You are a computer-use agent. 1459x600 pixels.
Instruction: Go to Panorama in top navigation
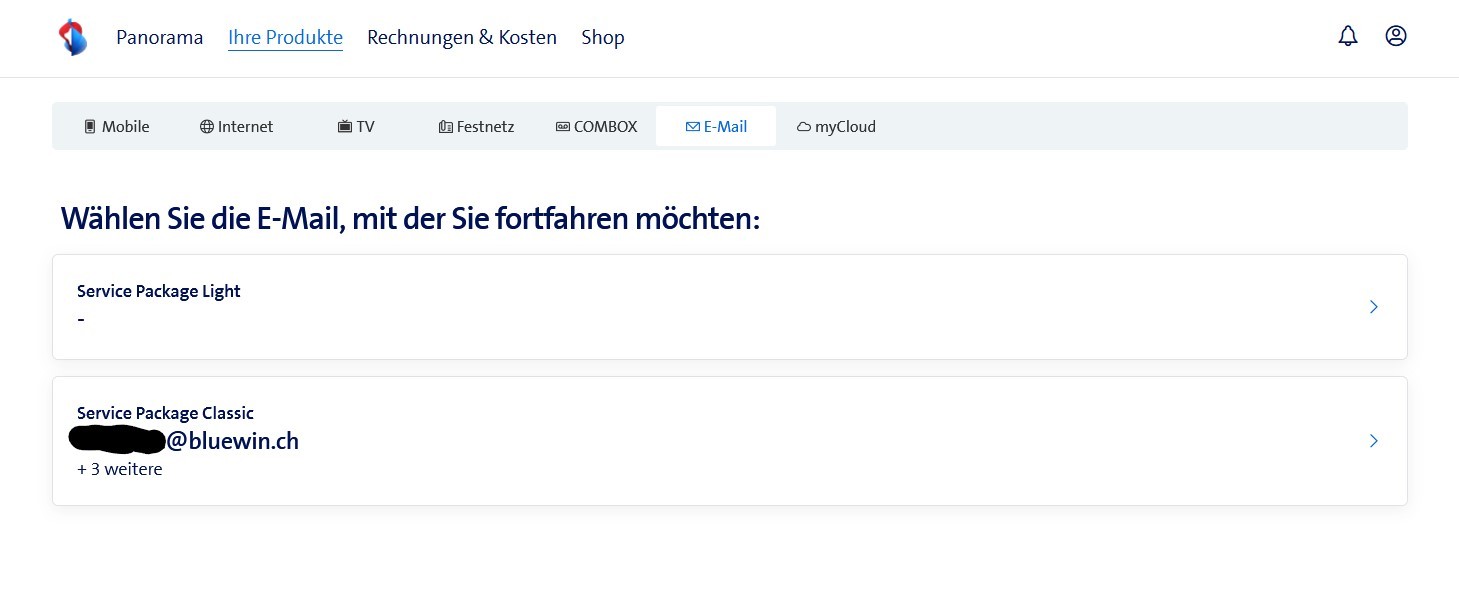(x=159, y=38)
